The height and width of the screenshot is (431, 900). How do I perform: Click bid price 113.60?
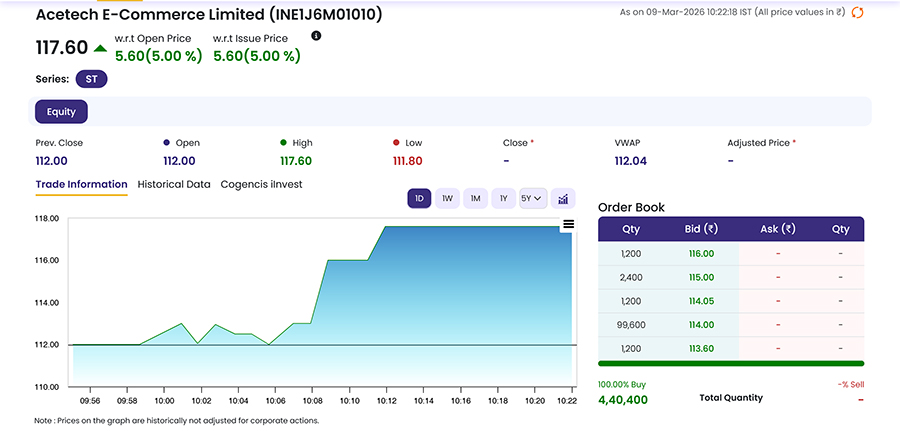701,348
